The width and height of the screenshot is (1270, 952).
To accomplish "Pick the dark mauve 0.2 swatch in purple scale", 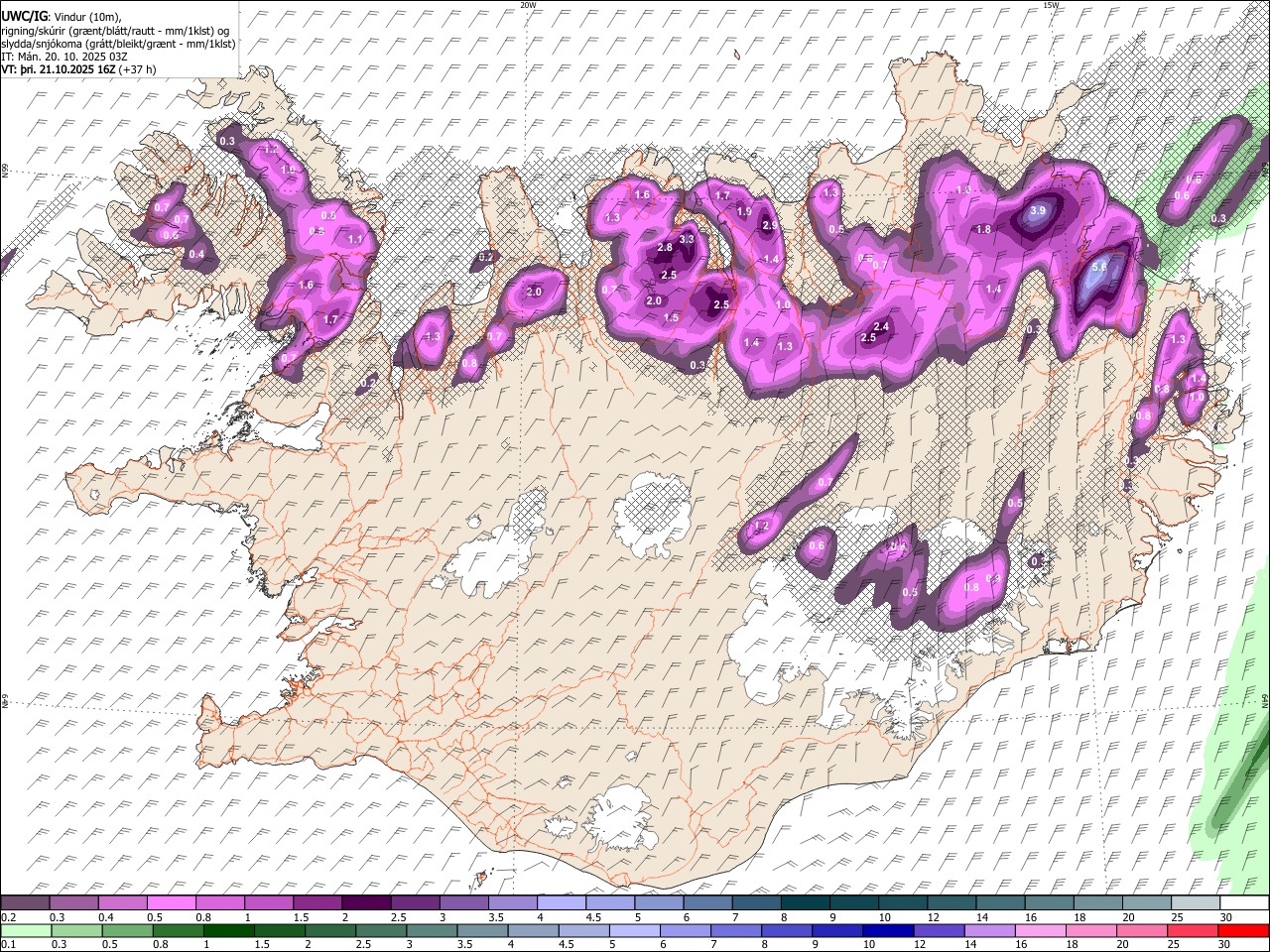I will (25, 903).
